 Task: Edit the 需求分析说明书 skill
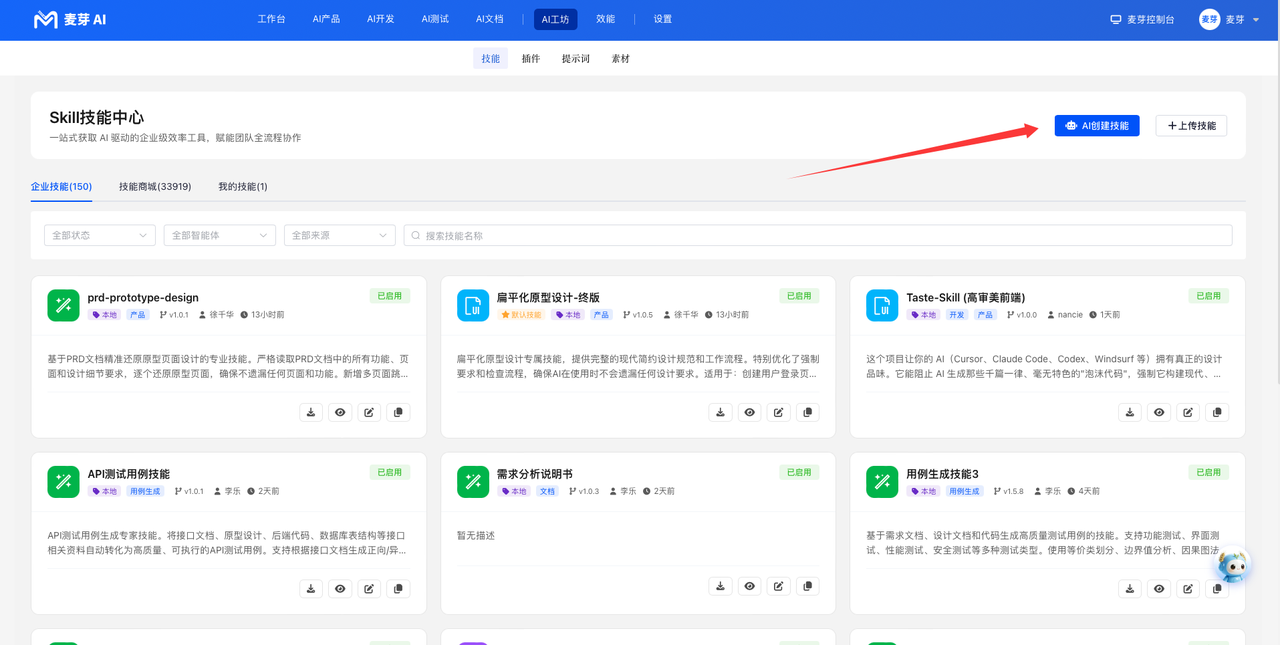pos(778,586)
